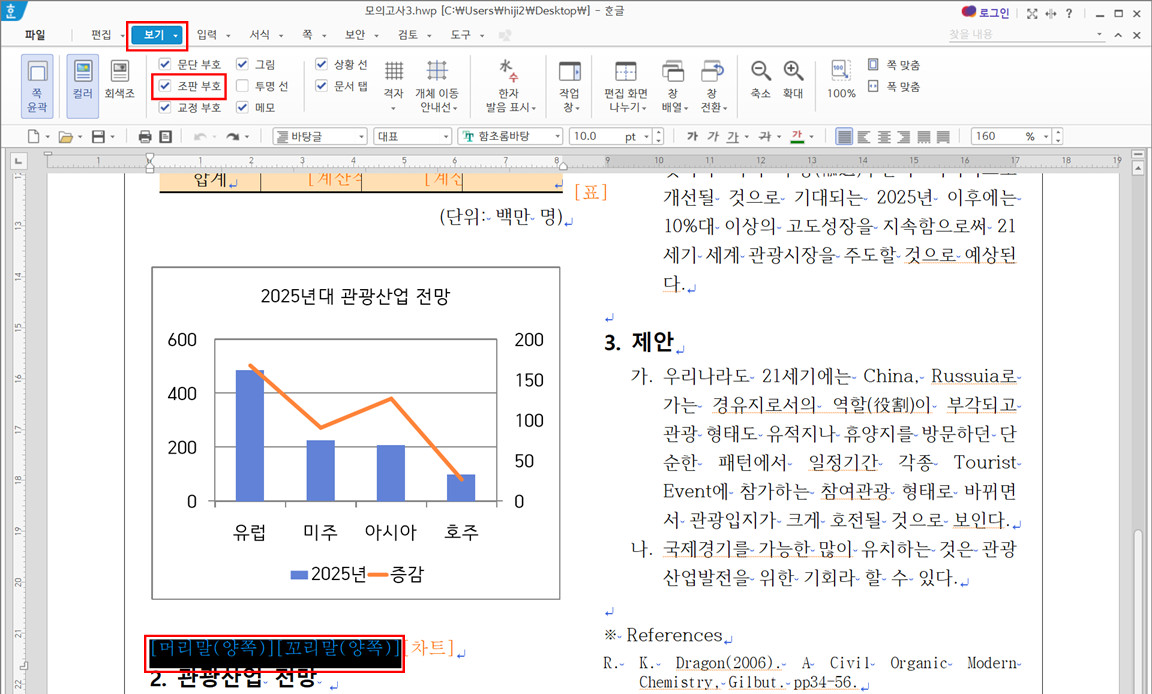
Task: Right-align the paragraph
Action: click(904, 136)
